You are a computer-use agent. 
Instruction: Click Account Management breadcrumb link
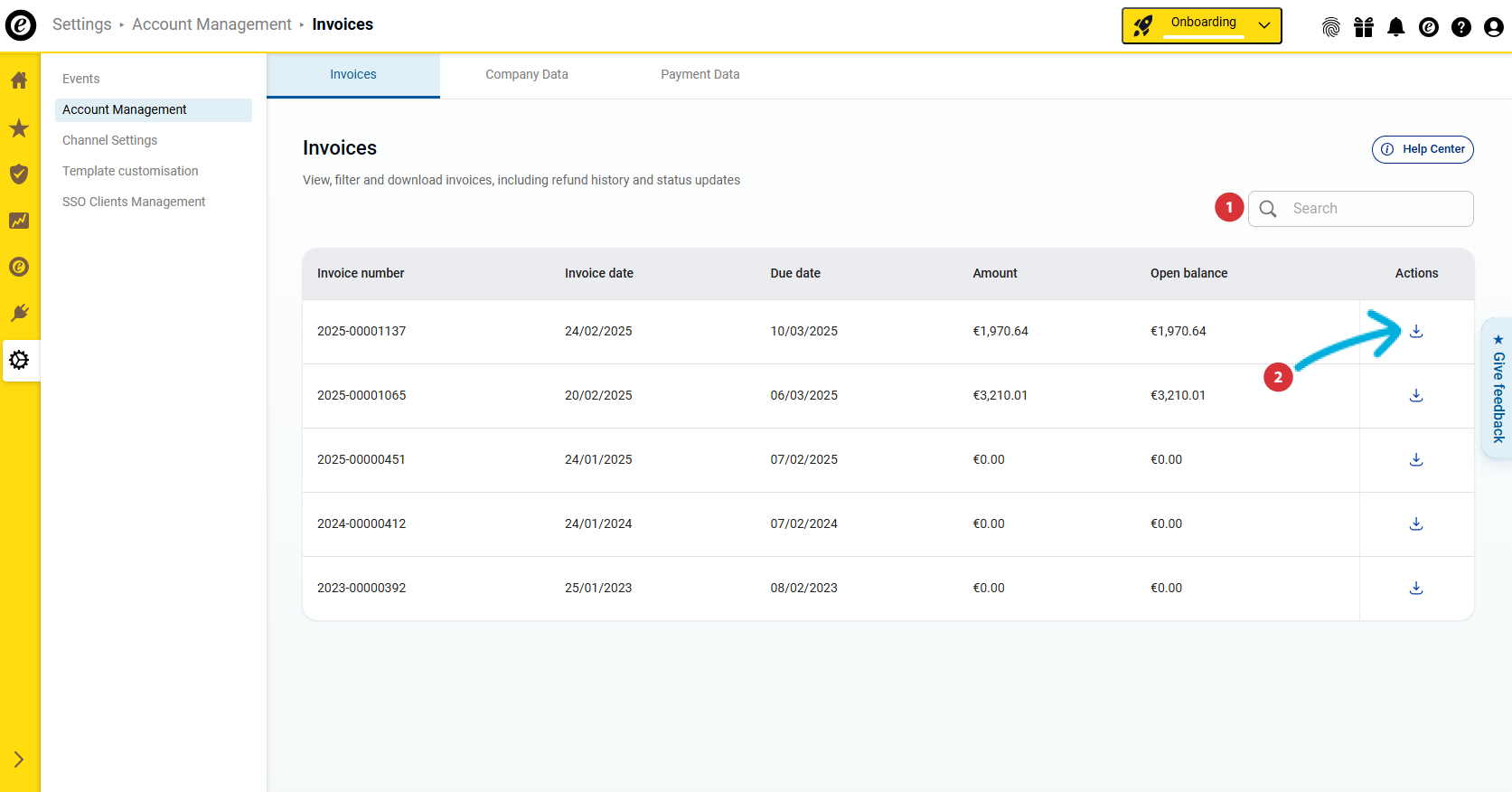pos(211,24)
